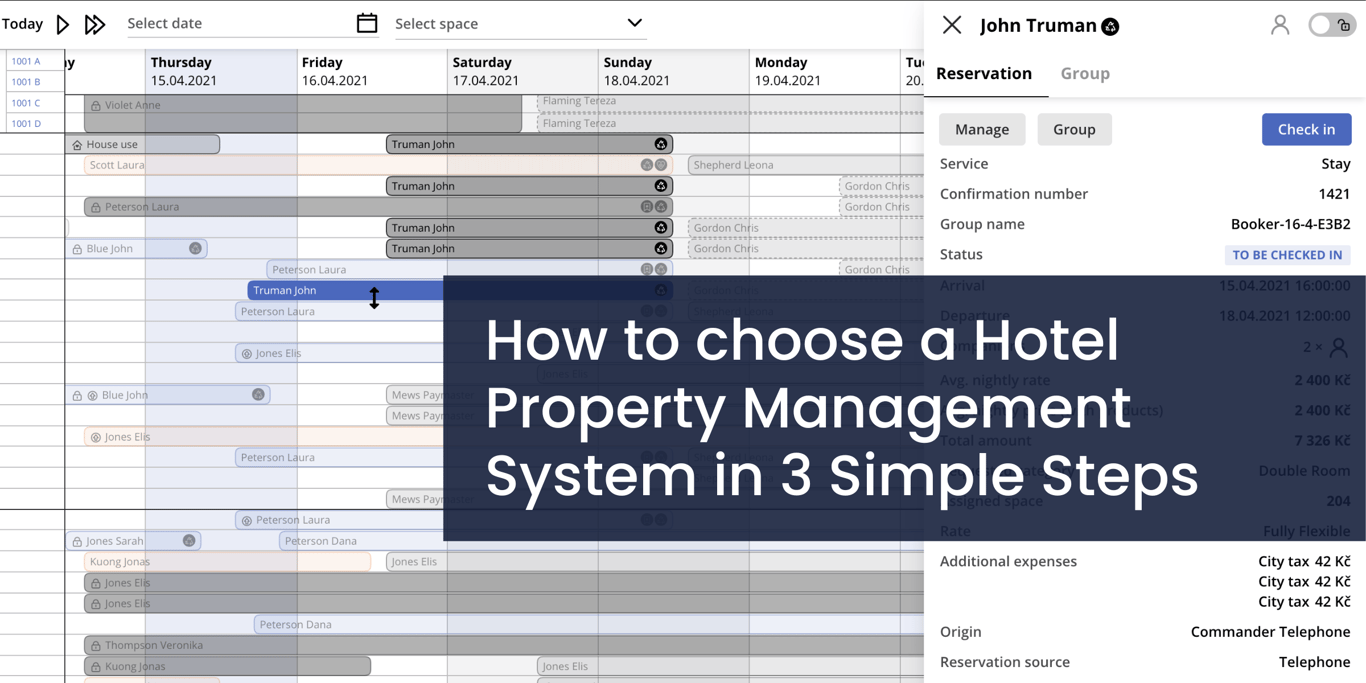Select the Reservation tab
This screenshot has height=683, width=1366.
click(985, 73)
